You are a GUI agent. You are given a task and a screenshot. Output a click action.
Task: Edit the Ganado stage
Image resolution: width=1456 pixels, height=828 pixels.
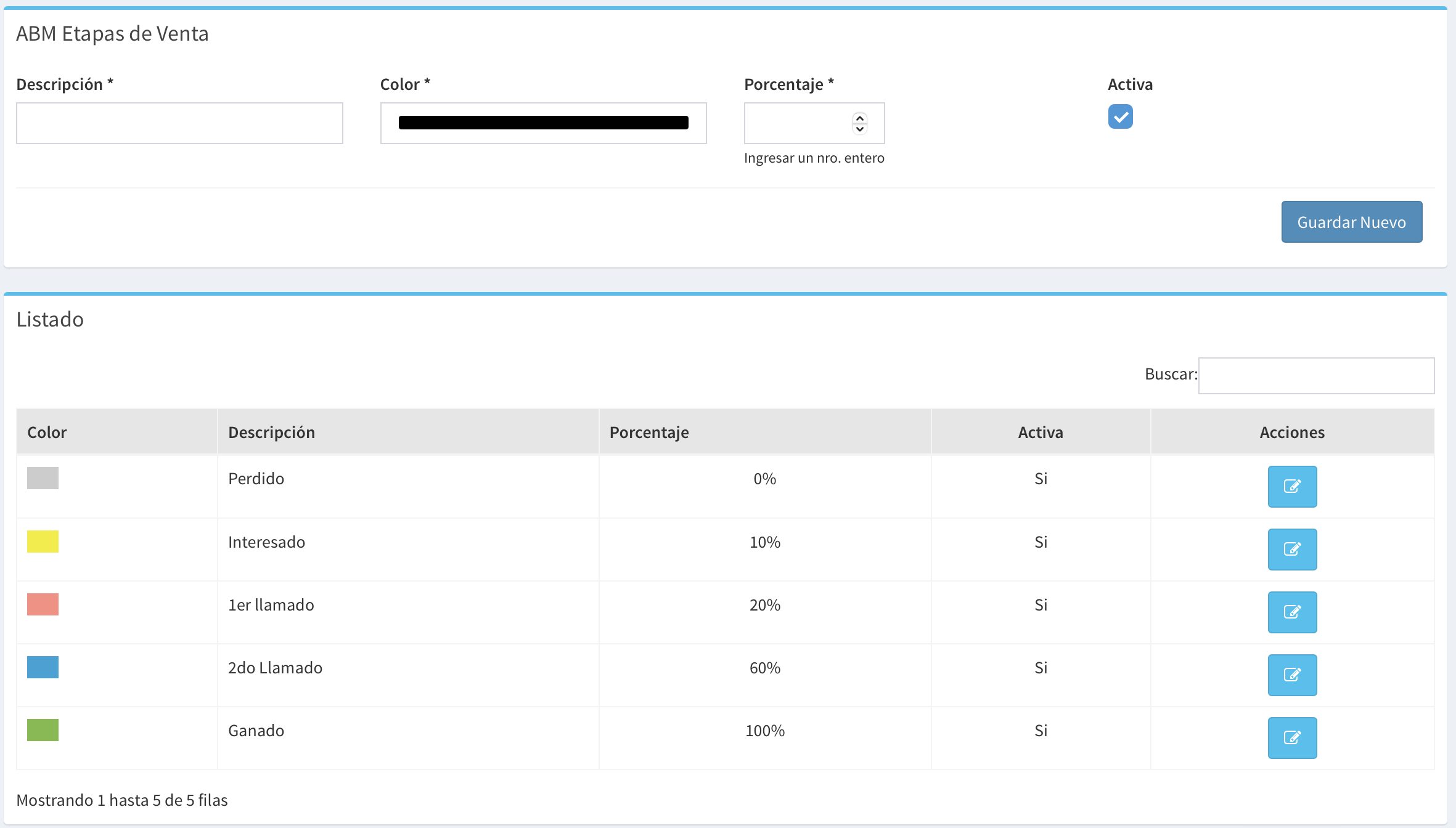tap(1292, 738)
